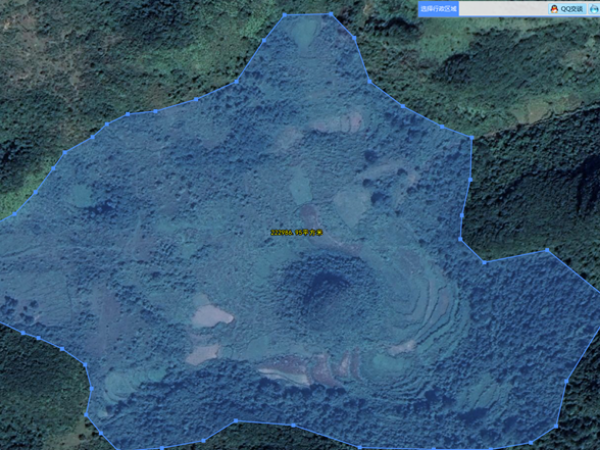
Task: Click the dark circular sinkhole in the polygon
Action: pos(323,285)
